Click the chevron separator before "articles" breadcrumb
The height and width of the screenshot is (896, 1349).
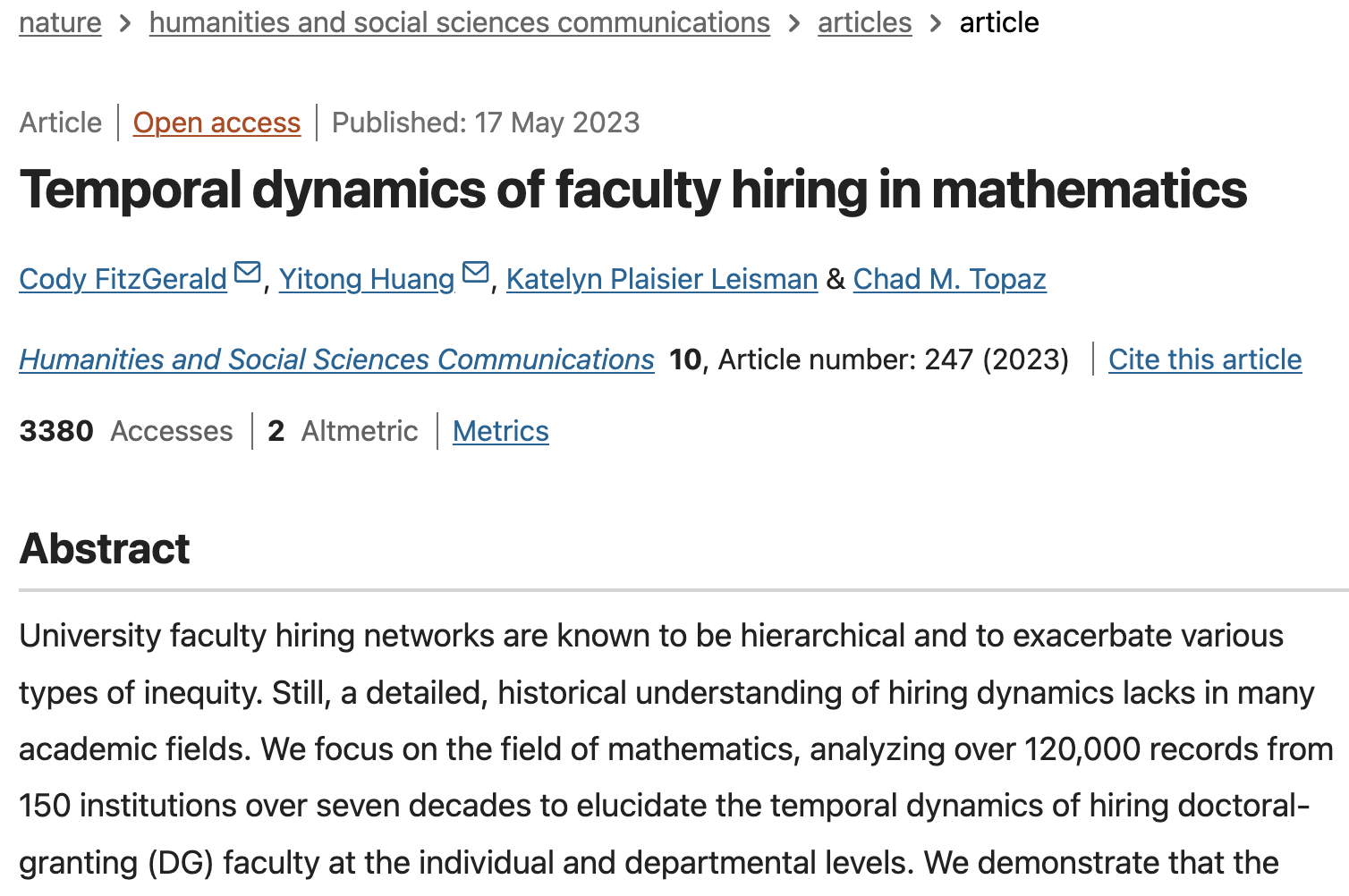(794, 23)
